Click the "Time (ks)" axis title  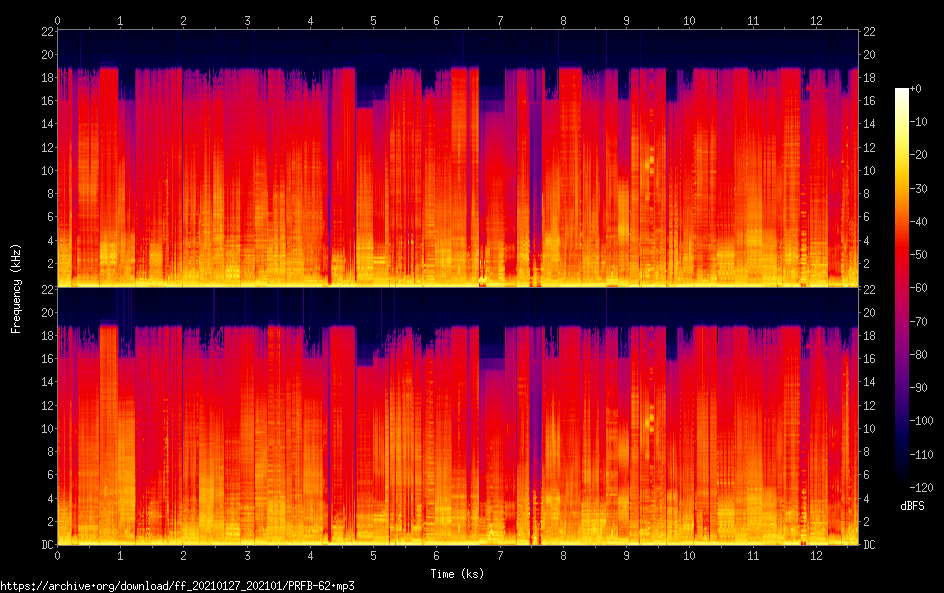(x=457, y=574)
